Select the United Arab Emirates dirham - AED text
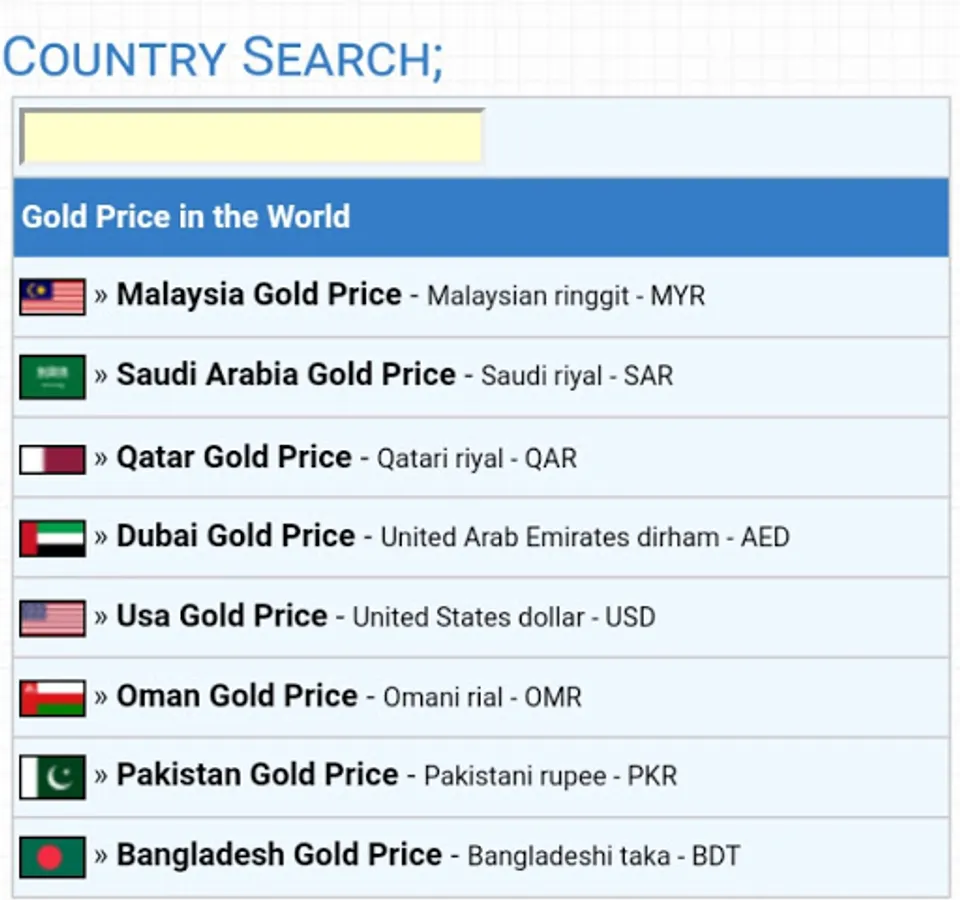The width and height of the screenshot is (960, 900). (x=585, y=537)
